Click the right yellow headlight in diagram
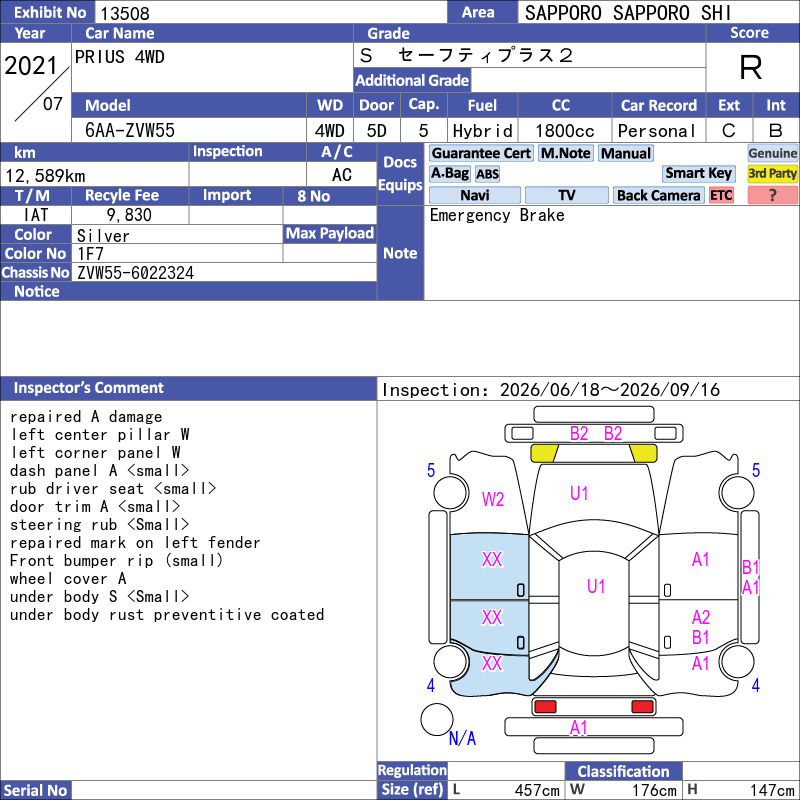Screen dimensions: 800x800 coord(643,453)
